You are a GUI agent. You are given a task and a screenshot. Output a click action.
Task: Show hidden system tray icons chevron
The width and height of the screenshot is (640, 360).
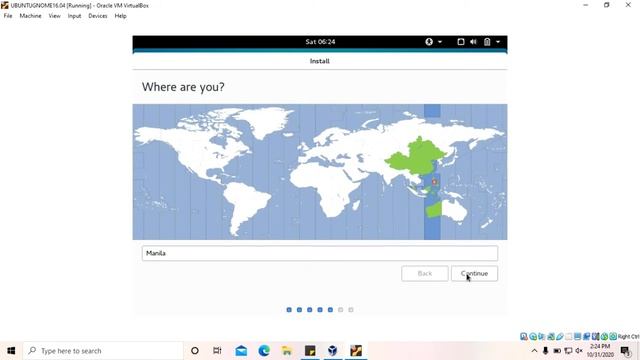click(534, 351)
